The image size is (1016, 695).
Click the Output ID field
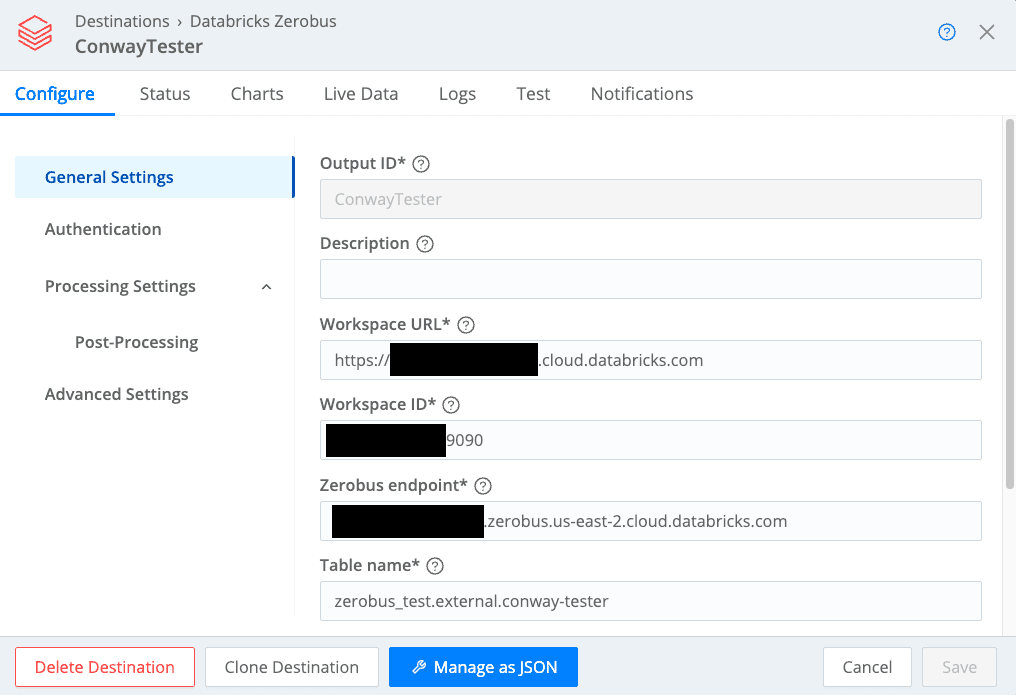point(651,199)
